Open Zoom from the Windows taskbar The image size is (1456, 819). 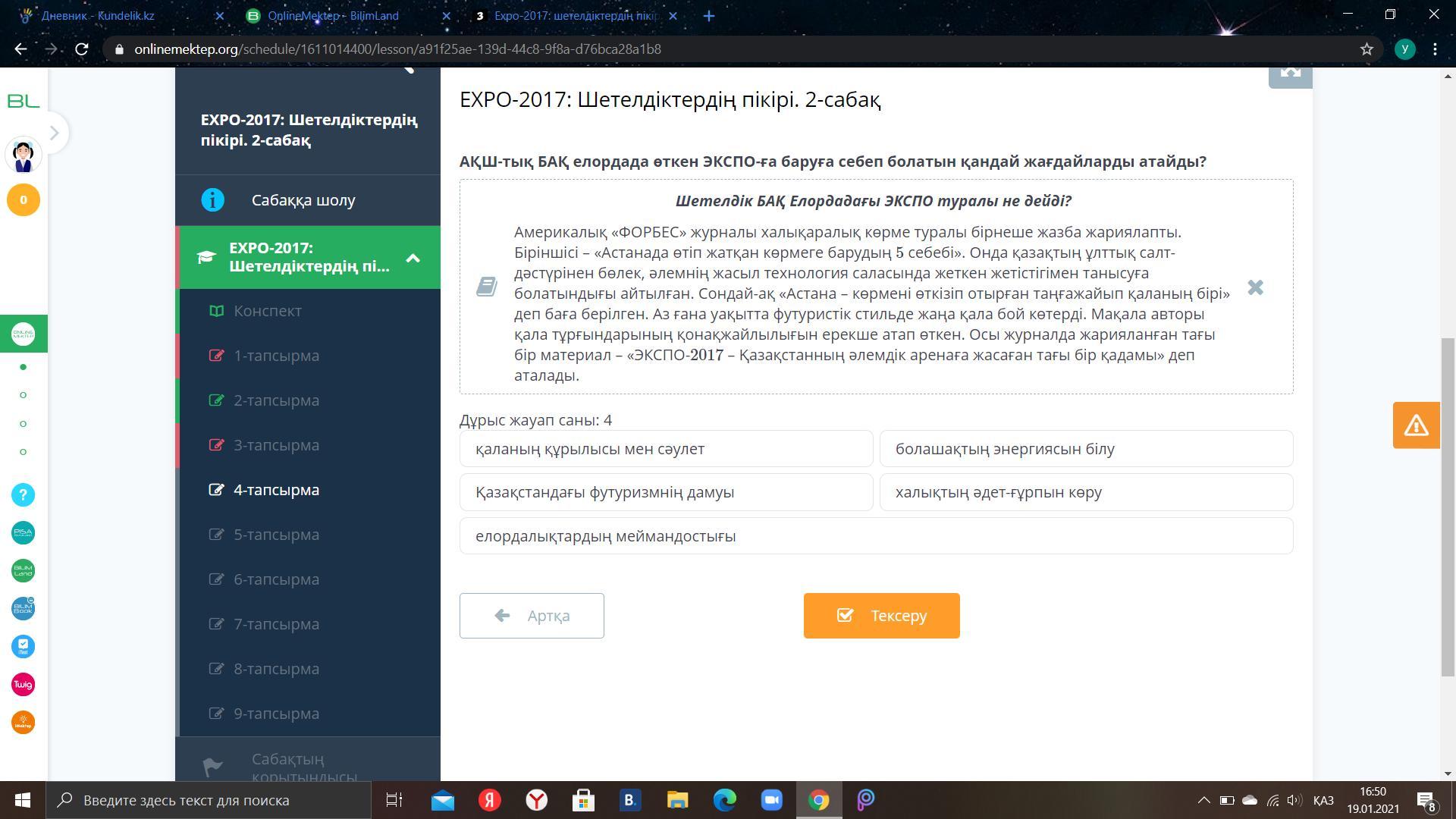point(771,800)
